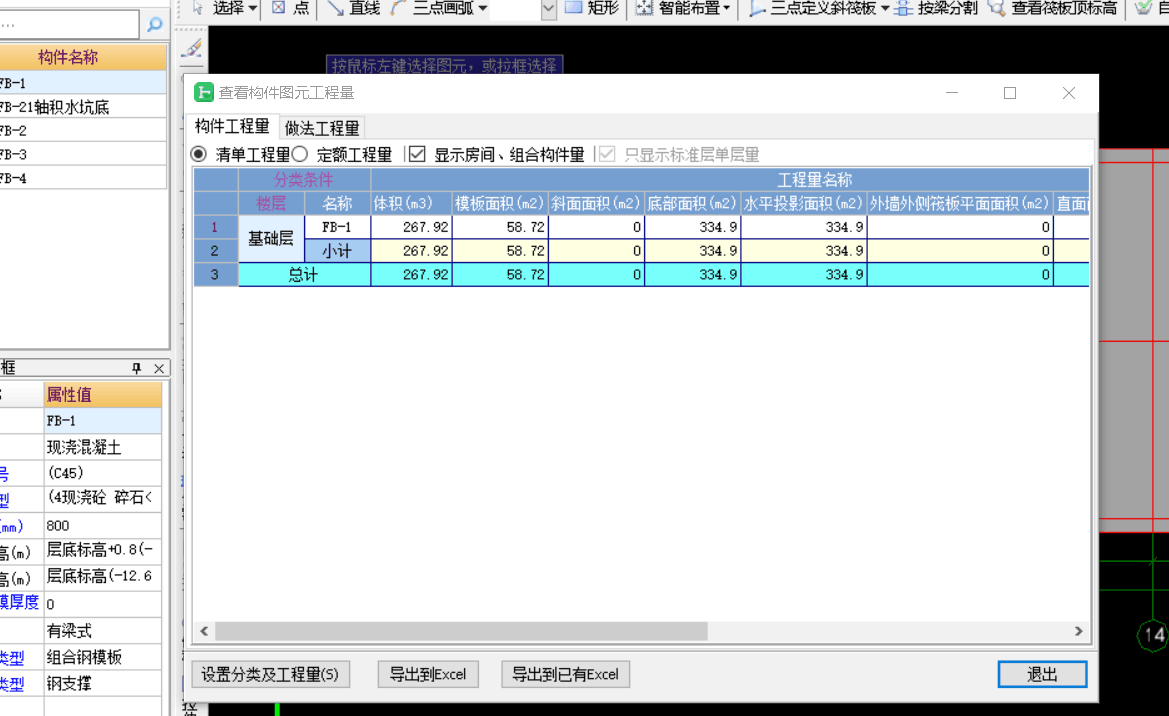Screen dimensions: 1169x716
Task: Expand the 三点画弧 dropdown arrow
Action: (x=483, y=8)
